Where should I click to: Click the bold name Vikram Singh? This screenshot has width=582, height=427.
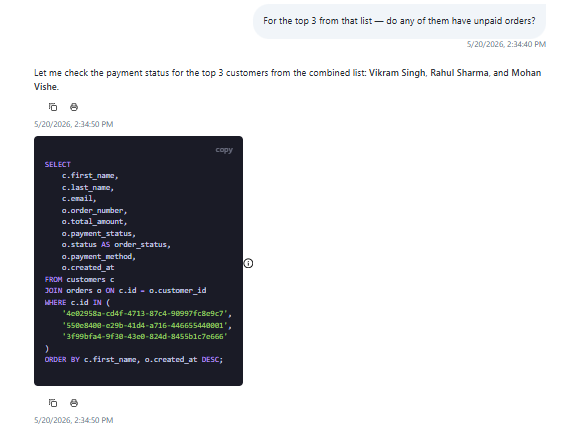pyautogui.click(x=397, y=73)
